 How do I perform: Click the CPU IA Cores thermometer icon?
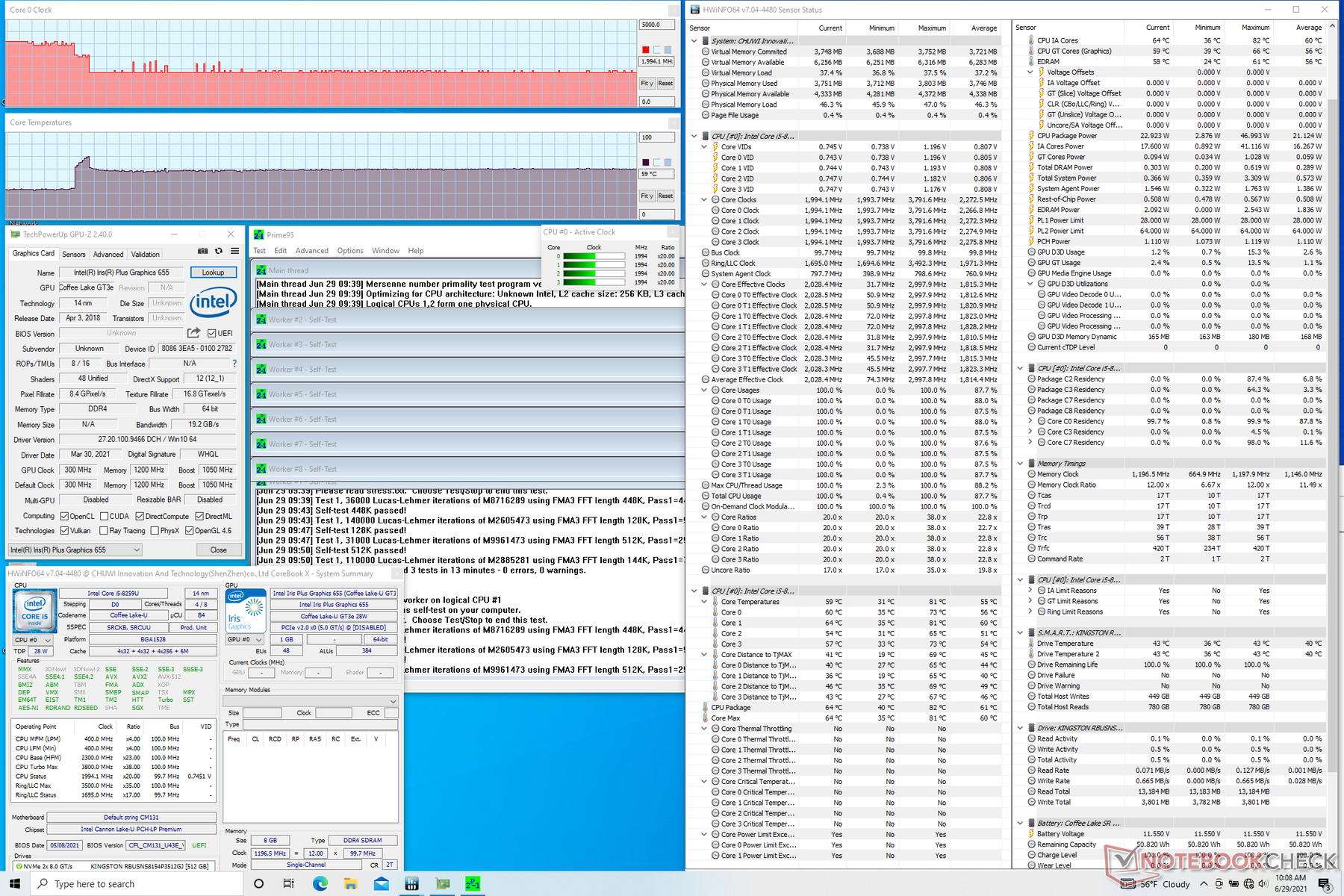tap(1031, 40)
